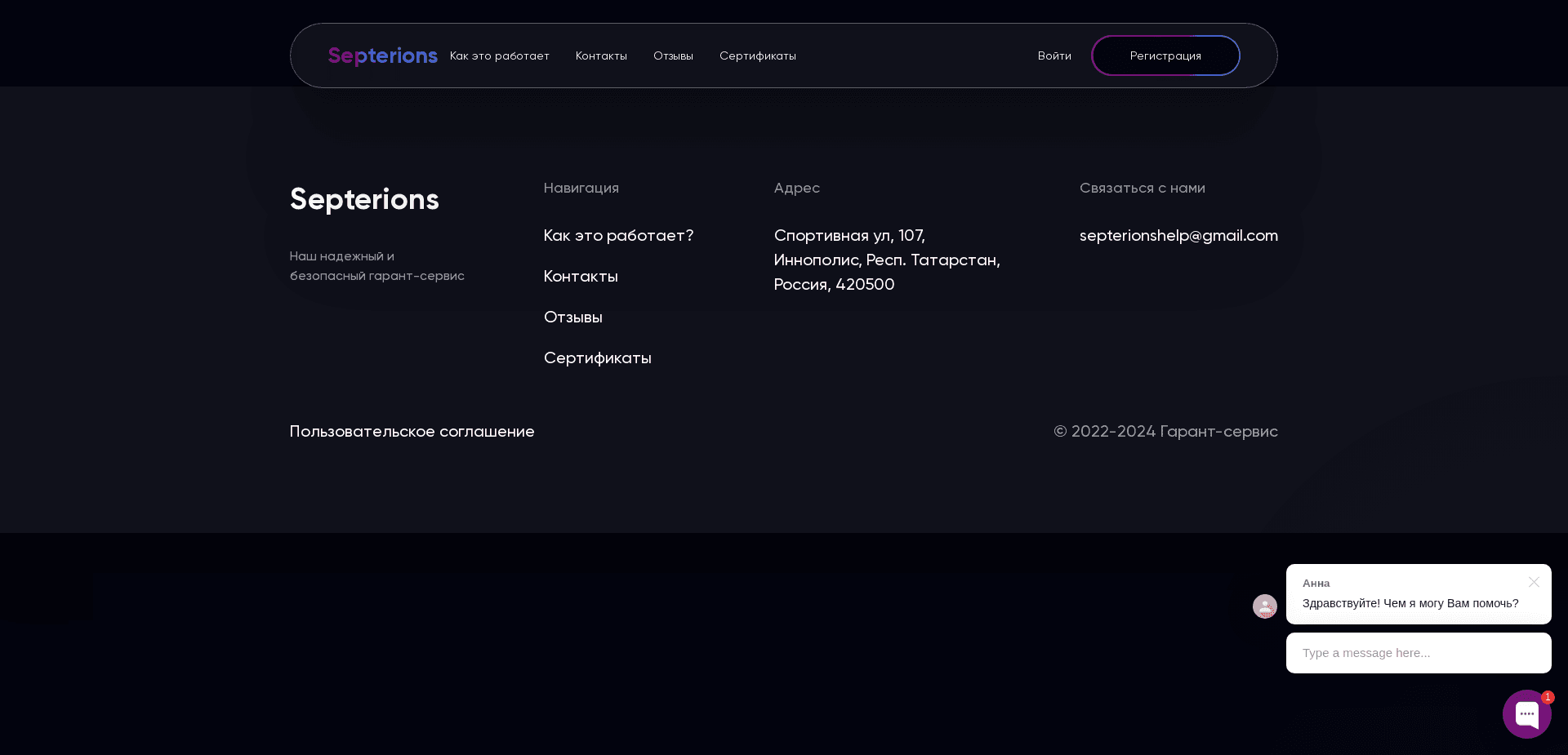The width and height of the screenshot is (1568, 755).
Task: Dismiss Anna's chat message with the X icon
Action: pyautogui.click(x=1534, y=582)
